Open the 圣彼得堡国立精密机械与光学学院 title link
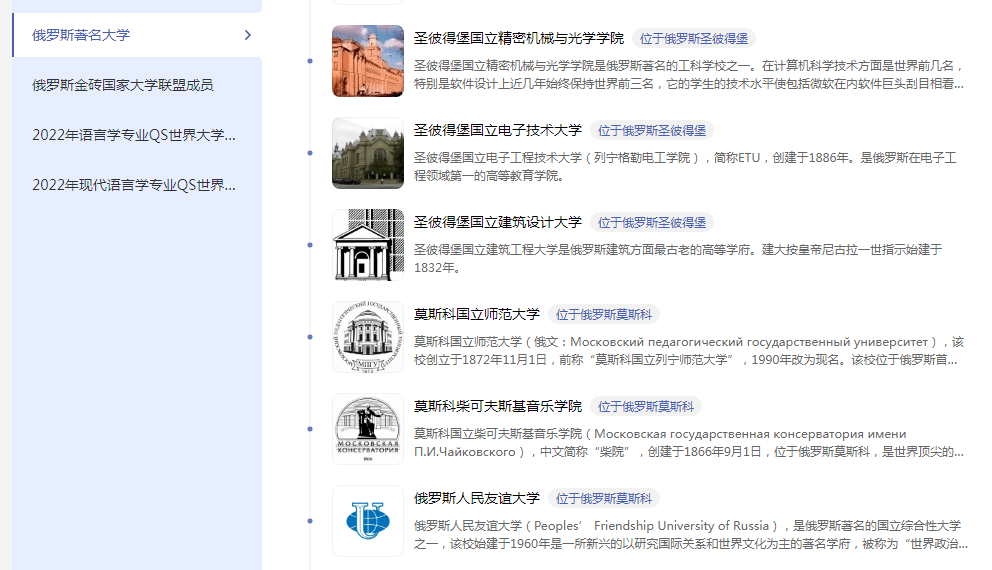Screen dimensions: 992x570 [x=519, y=38]
